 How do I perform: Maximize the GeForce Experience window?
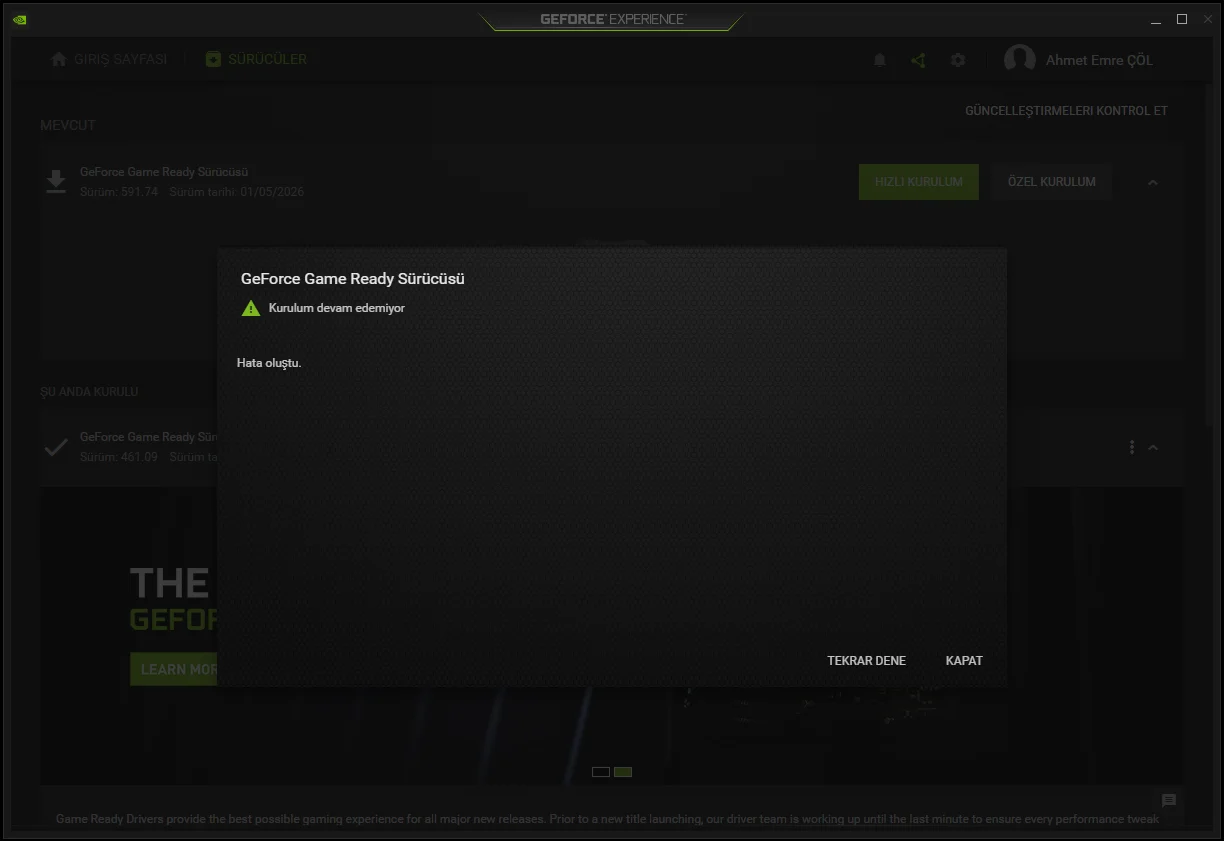coord(1182,19)
